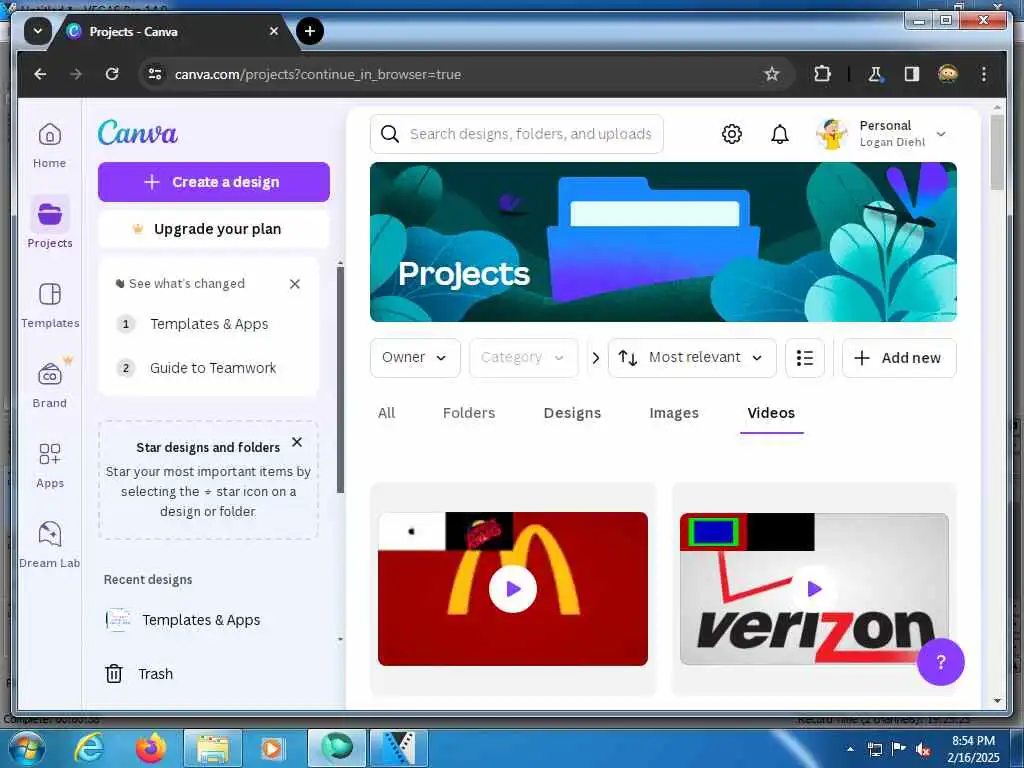View site information icon in address bar

click(x=155, y=74)
